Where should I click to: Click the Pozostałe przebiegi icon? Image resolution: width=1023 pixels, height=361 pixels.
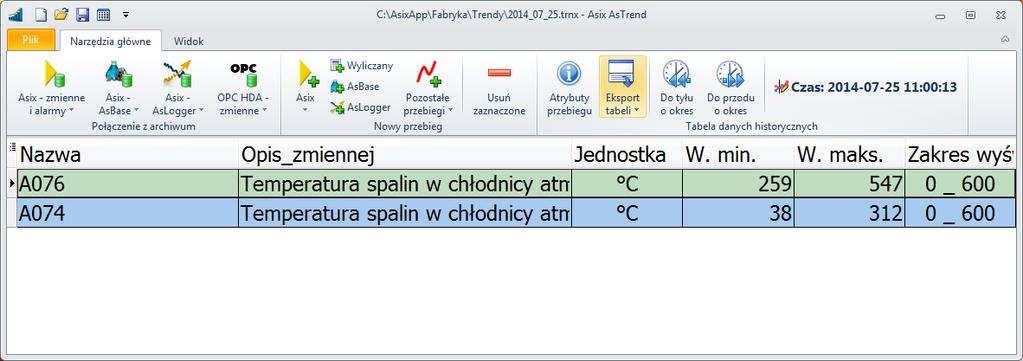click(x=428, y=73)
